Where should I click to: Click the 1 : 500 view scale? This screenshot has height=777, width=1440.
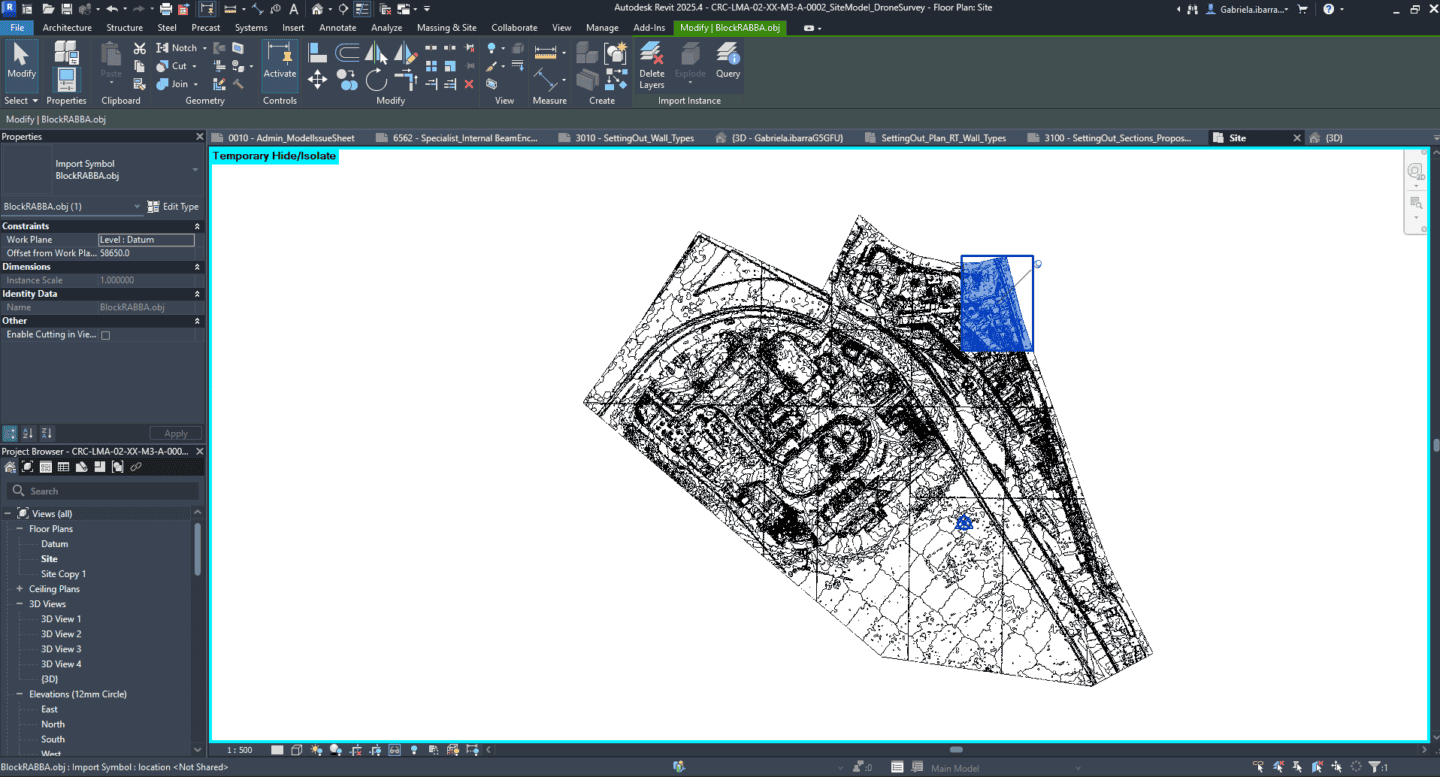click(239, 750)
